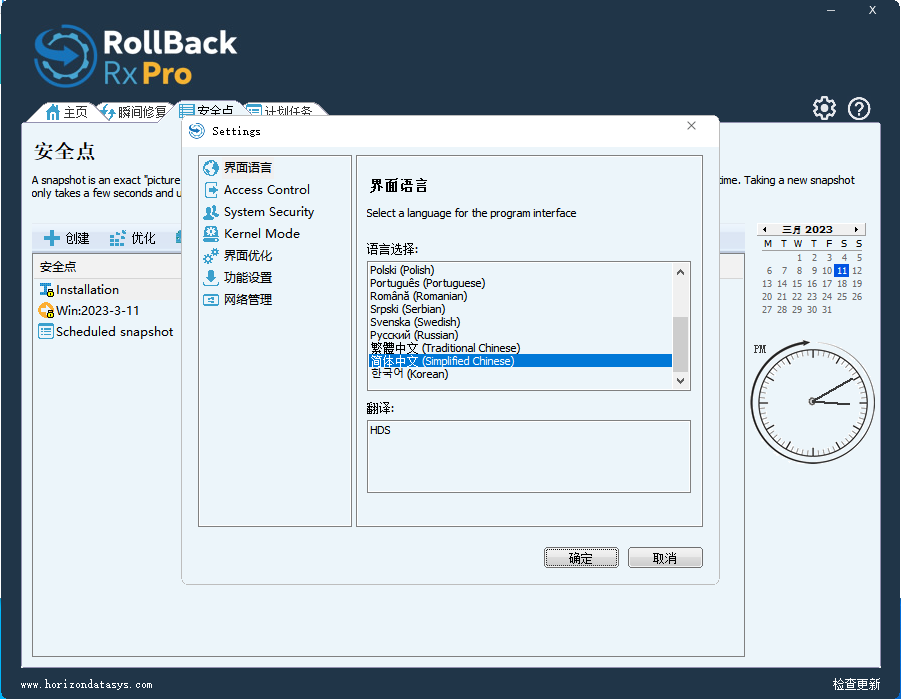Click the Access Control icon in sidebar

[x=211, y=190]
